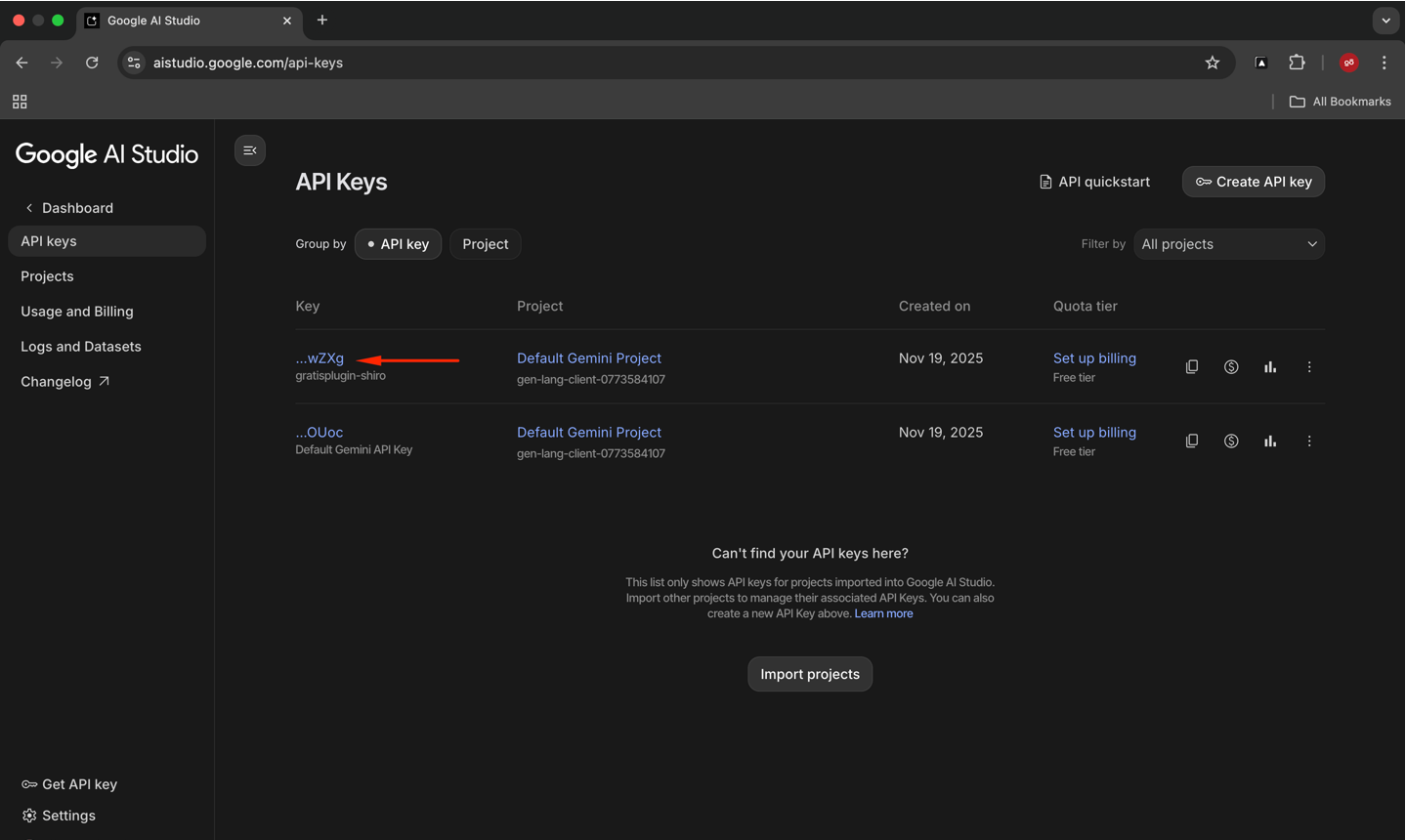Open Settings in the sidebar

point(68,816)
